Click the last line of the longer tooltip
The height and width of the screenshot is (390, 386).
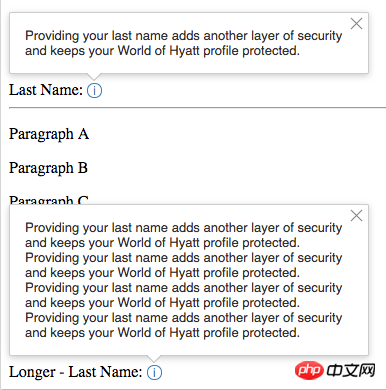tap(162, 333)
